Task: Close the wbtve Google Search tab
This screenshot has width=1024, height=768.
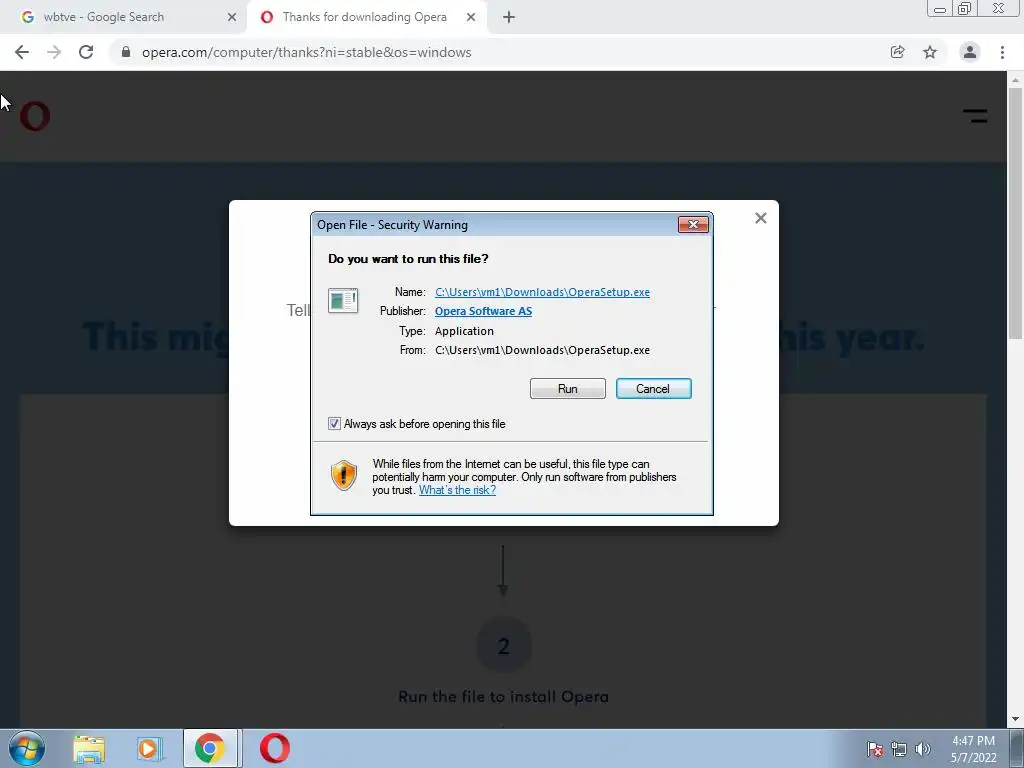Action: (x=232, y=17)
